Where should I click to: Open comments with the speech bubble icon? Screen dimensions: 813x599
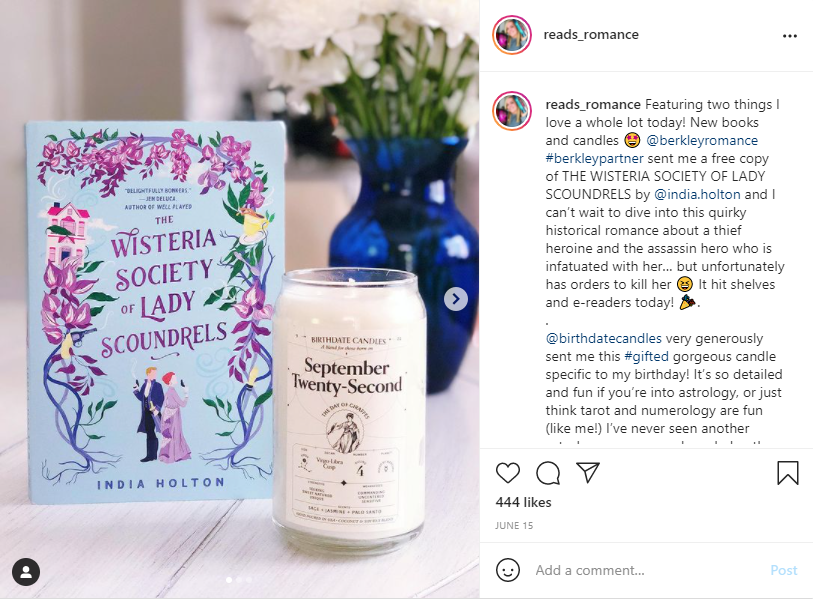pyautogui.click(x=548, y=473)
